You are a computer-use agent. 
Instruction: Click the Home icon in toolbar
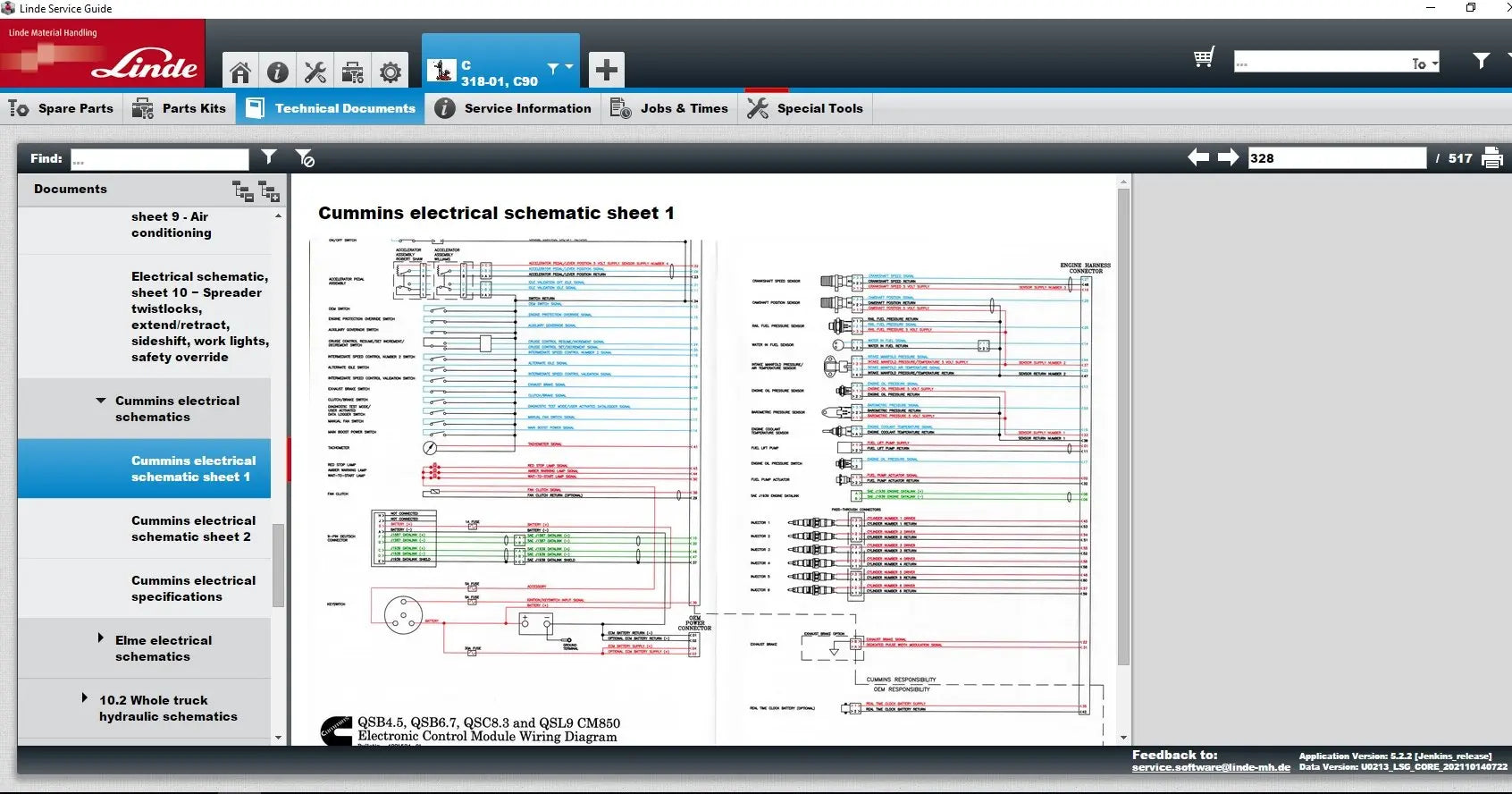click(x=239, y=72)
